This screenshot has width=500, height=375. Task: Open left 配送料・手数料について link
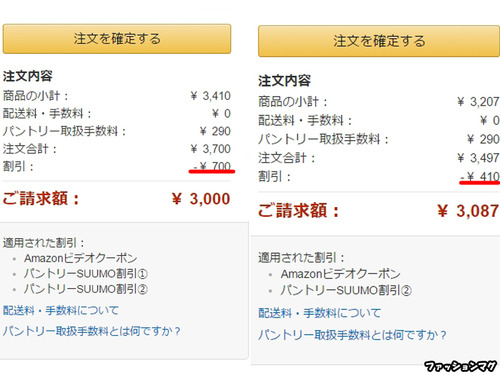tap(61, 310)
